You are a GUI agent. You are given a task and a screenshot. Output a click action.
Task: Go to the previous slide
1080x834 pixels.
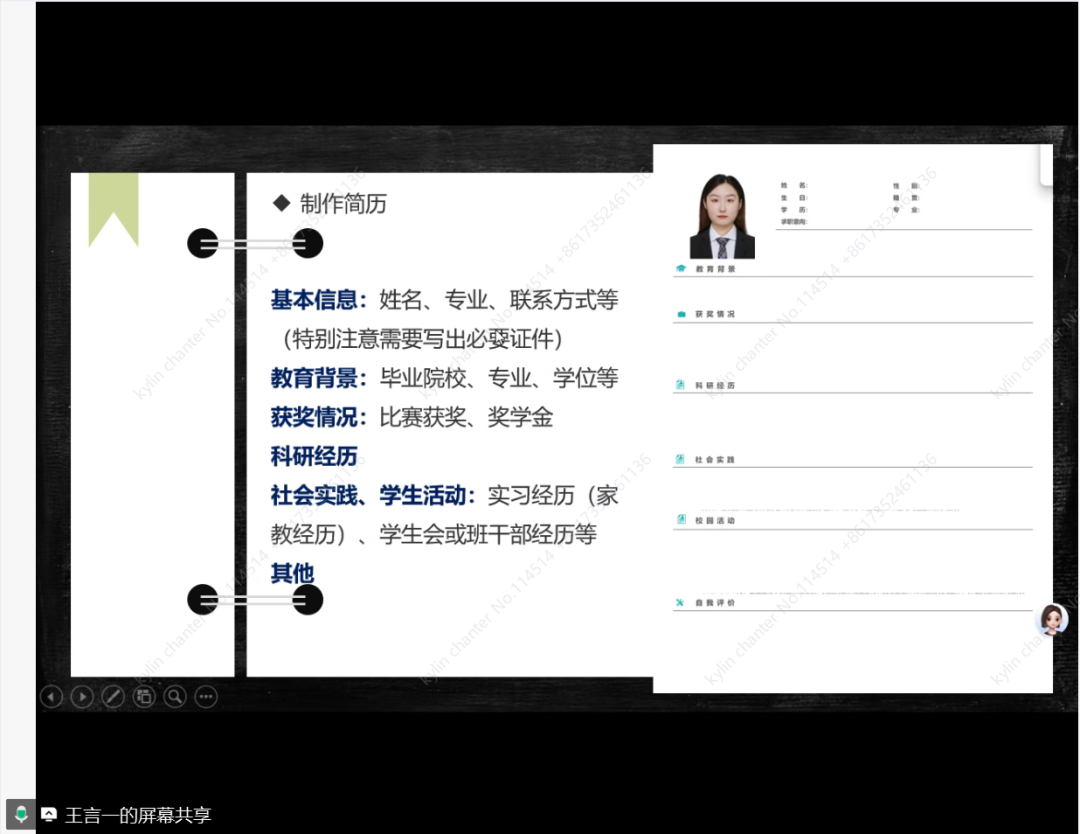click(51, 696)
